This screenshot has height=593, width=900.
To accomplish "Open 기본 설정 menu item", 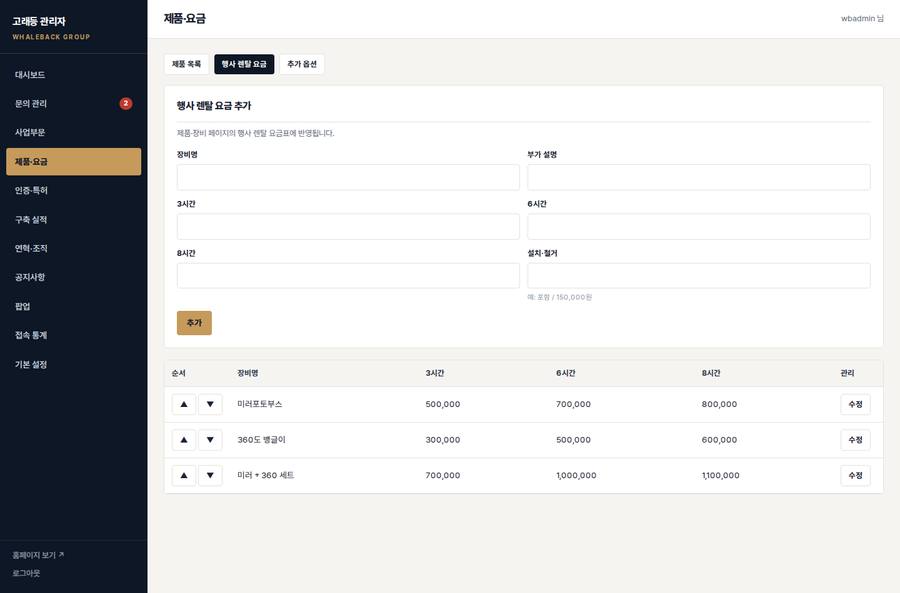I will (73, 365).
